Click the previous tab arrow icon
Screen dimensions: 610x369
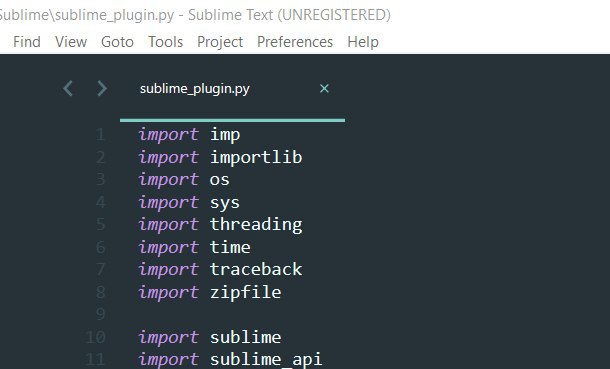point(68,88)
